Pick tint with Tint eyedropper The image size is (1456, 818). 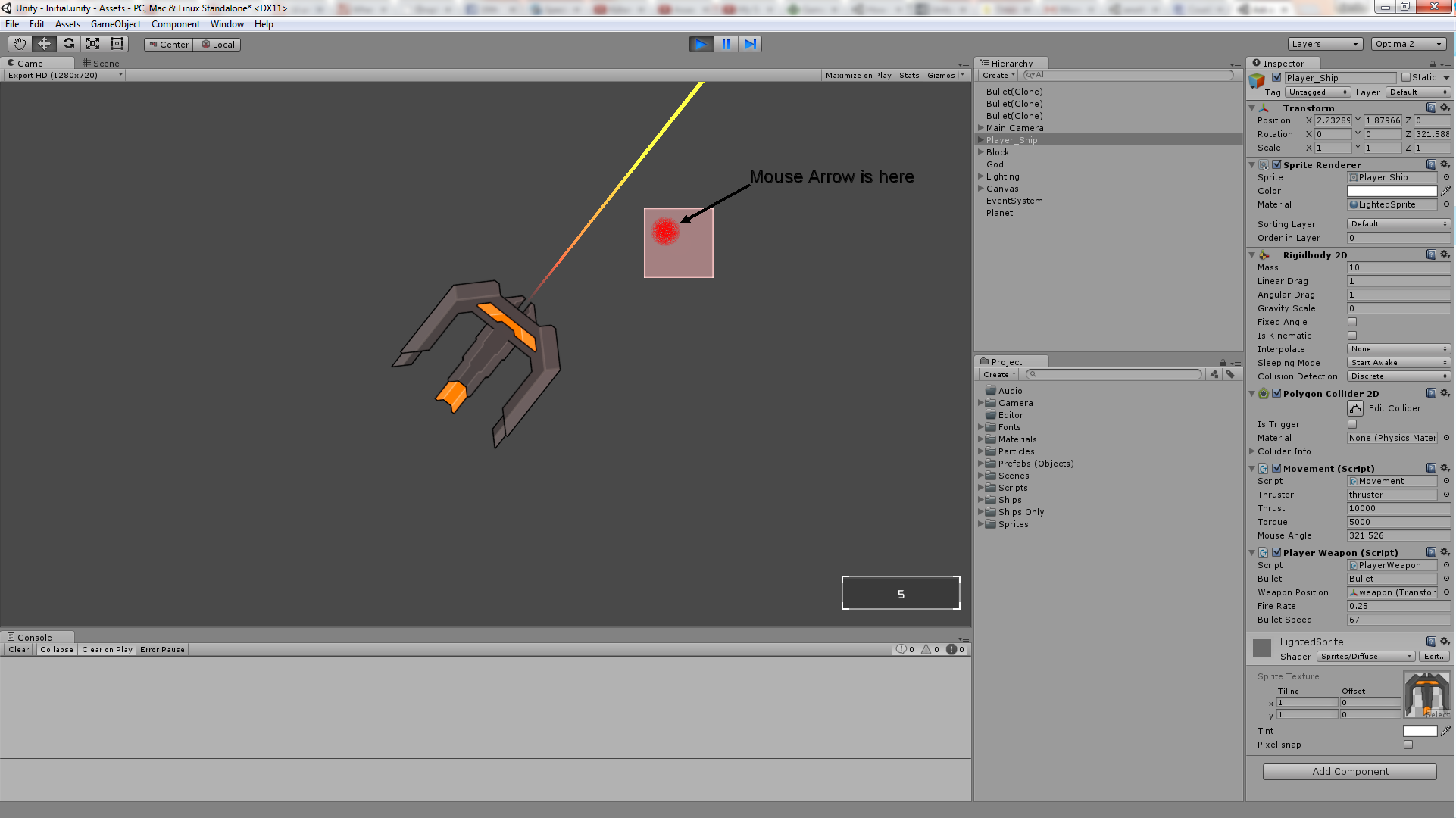[x=1445, y=731]
